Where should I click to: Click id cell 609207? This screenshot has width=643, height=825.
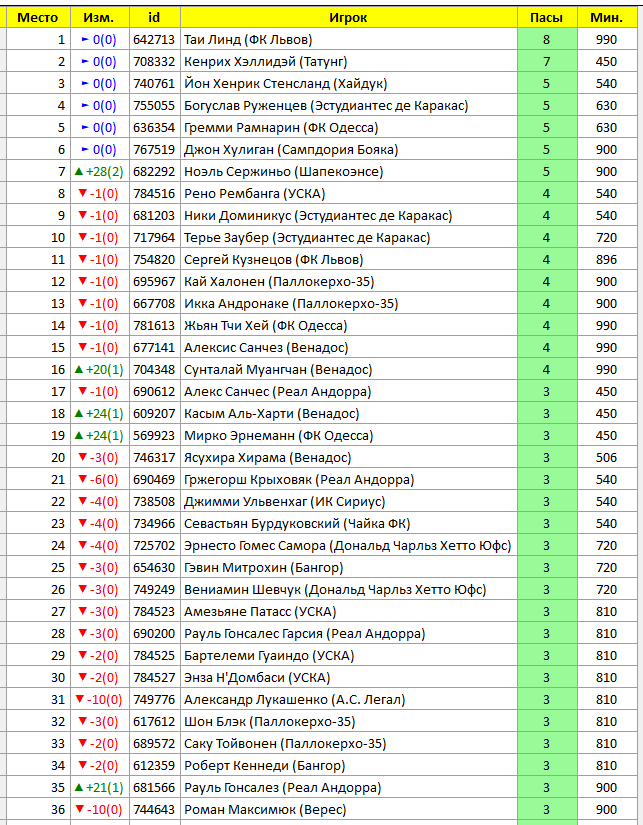(155, 414)
